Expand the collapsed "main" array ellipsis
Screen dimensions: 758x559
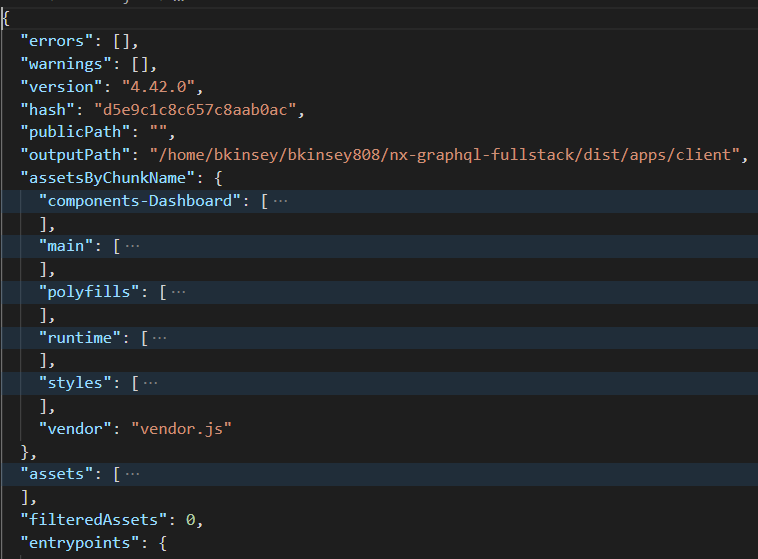133,246
